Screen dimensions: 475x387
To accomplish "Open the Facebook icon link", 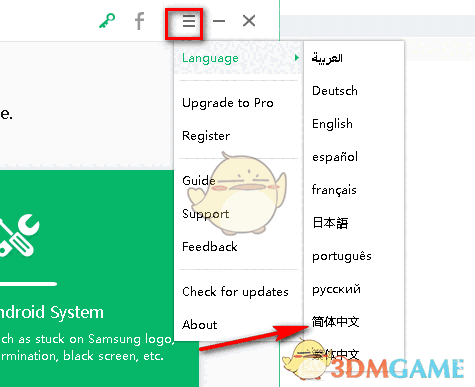I will 140,21.
